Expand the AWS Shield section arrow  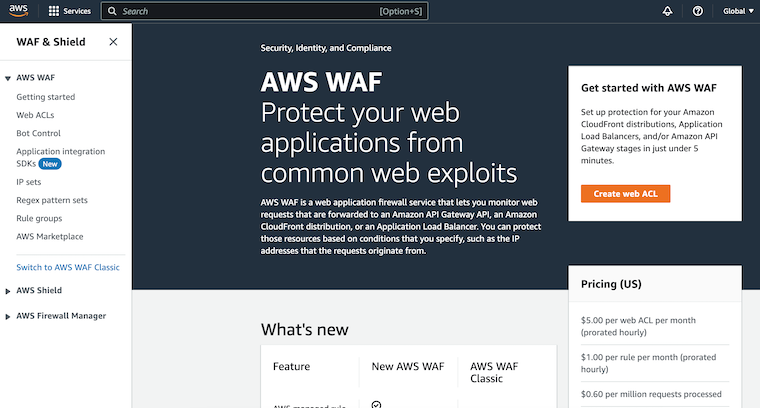[x=8, y=291]
